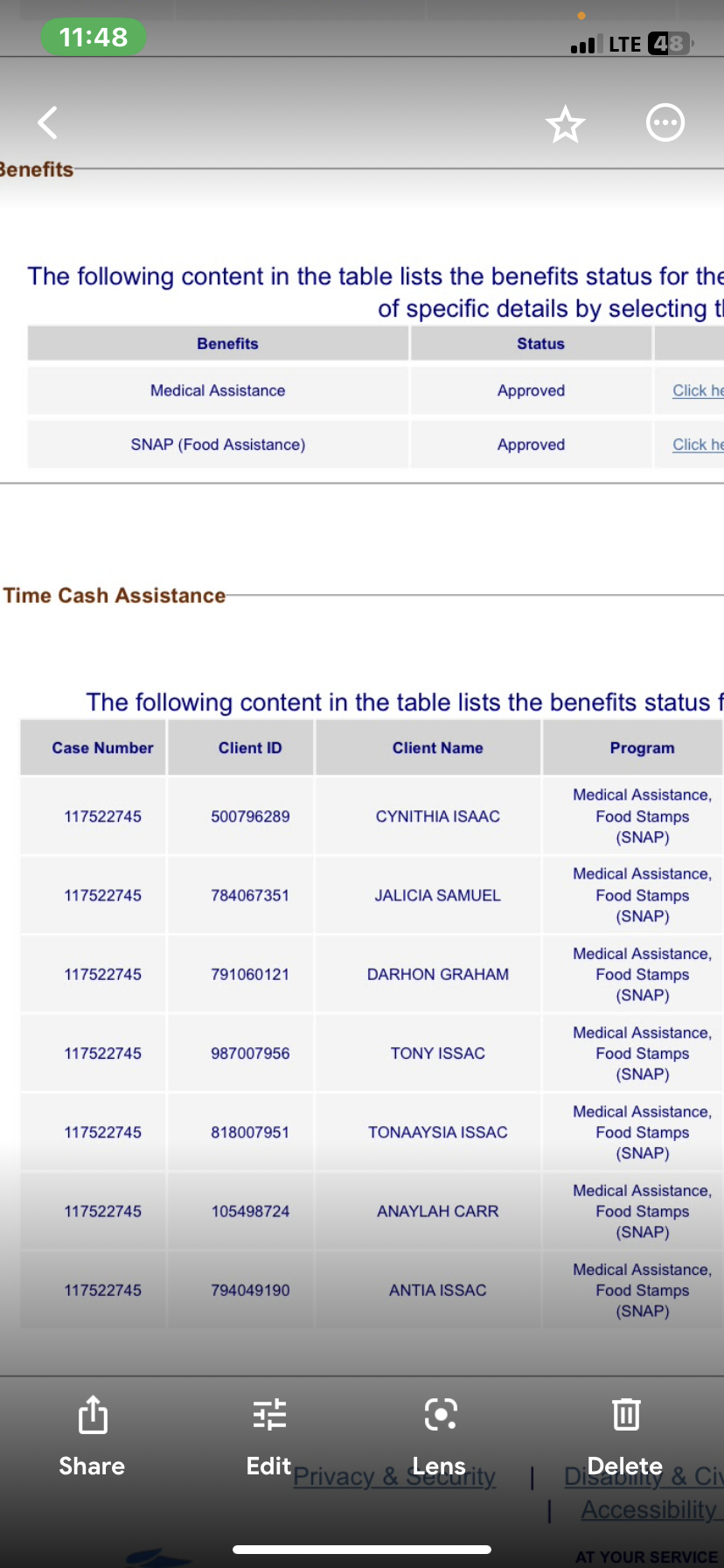Open the Accessibility footer link
This screenshot has width=724, height=1568.
pyautogui.click(x=651, y=1510)
